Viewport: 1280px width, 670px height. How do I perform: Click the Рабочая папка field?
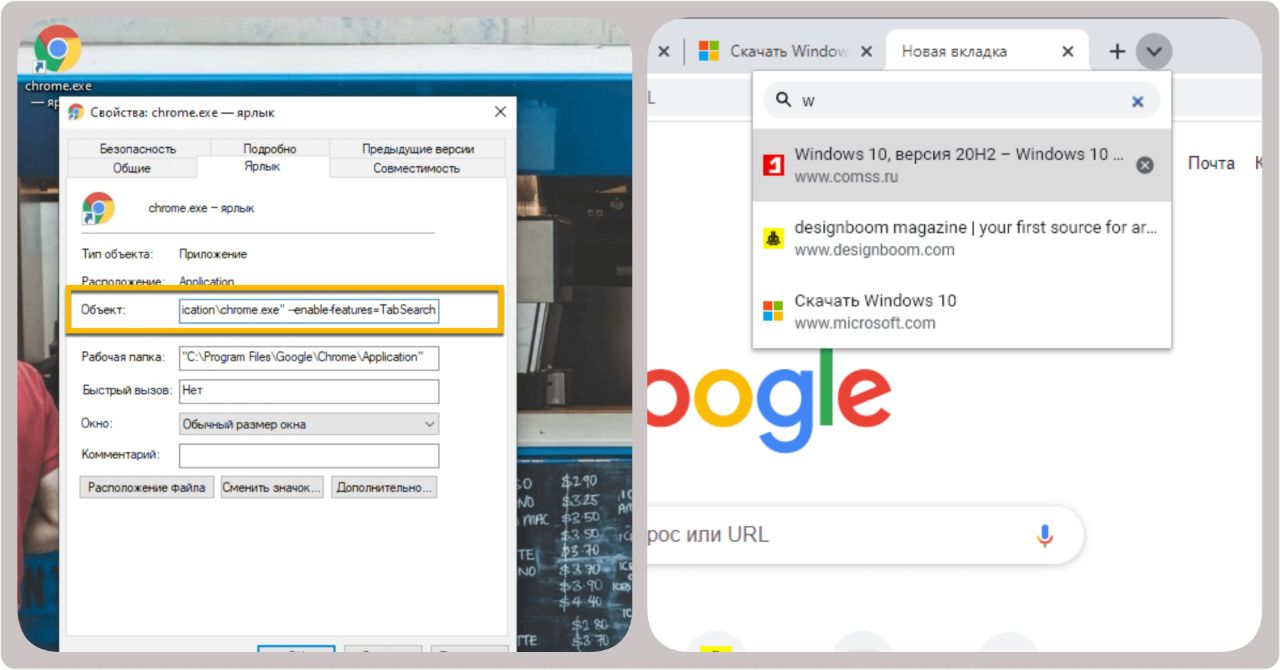pos(309,357)
